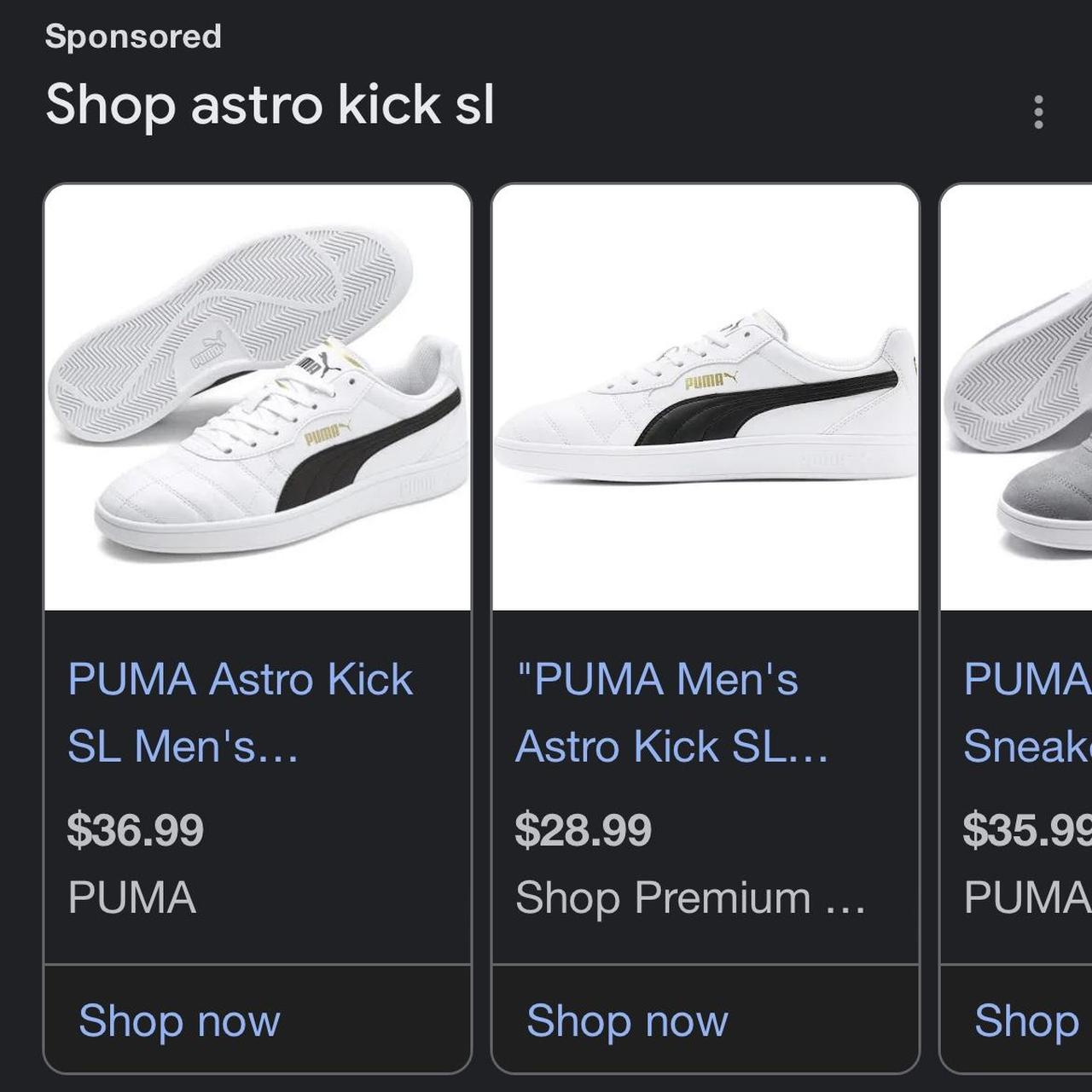Open the PUMA Astro Kick SL Men's product link

pyautogui.click(x=241, y=713)
